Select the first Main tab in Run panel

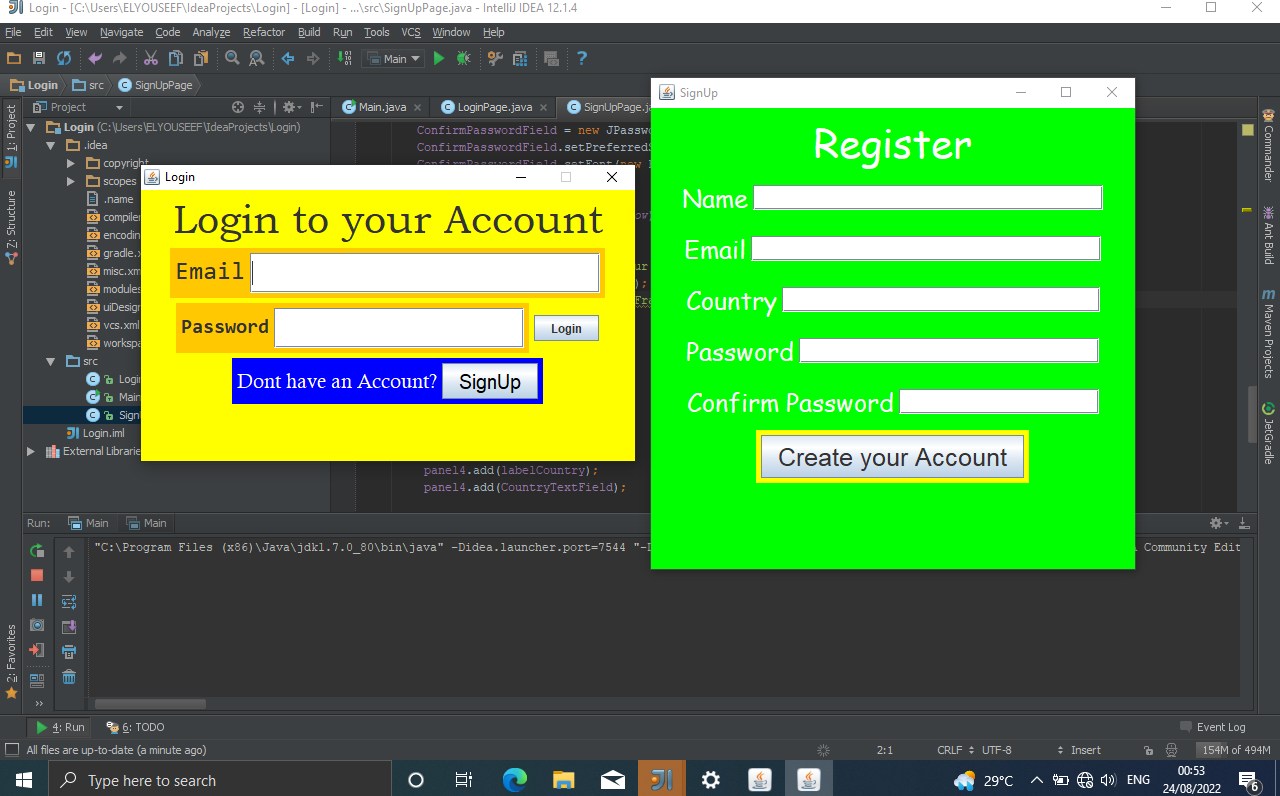(x=88, y=523)
